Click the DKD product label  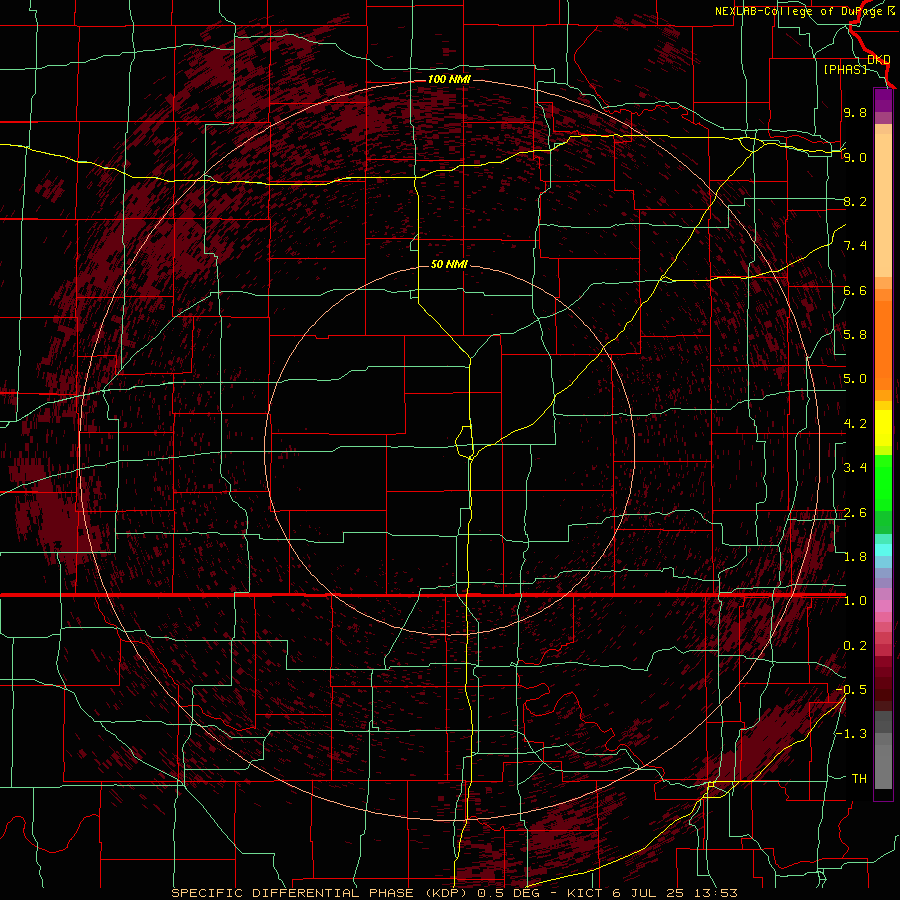878,59
